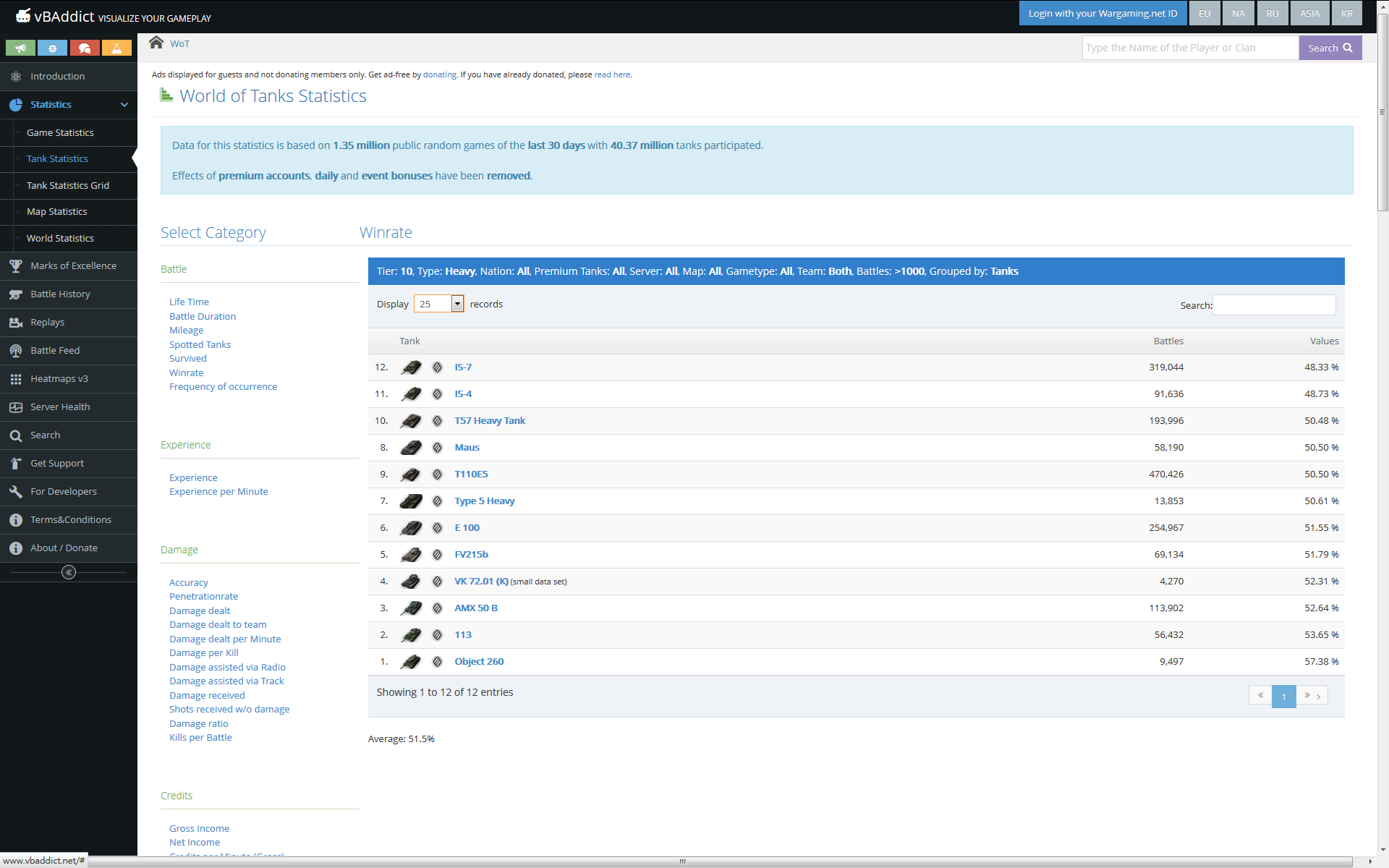This screenshot has height=868, width=1389.
Task: Click the IS-7 tank thumbnail icon
Action: pyautogui.click(x=411, y=367)
